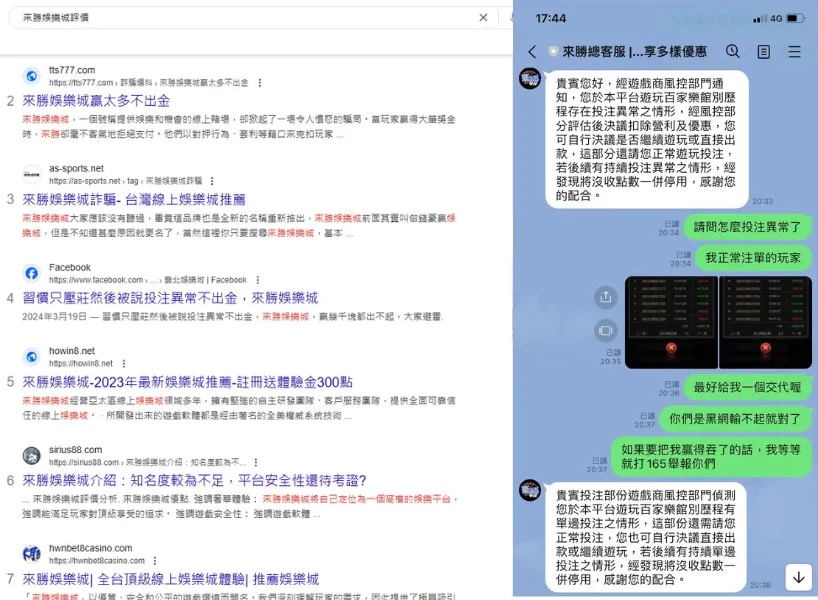Open the tts777.com result menu dots

click(x=259, y=82)
